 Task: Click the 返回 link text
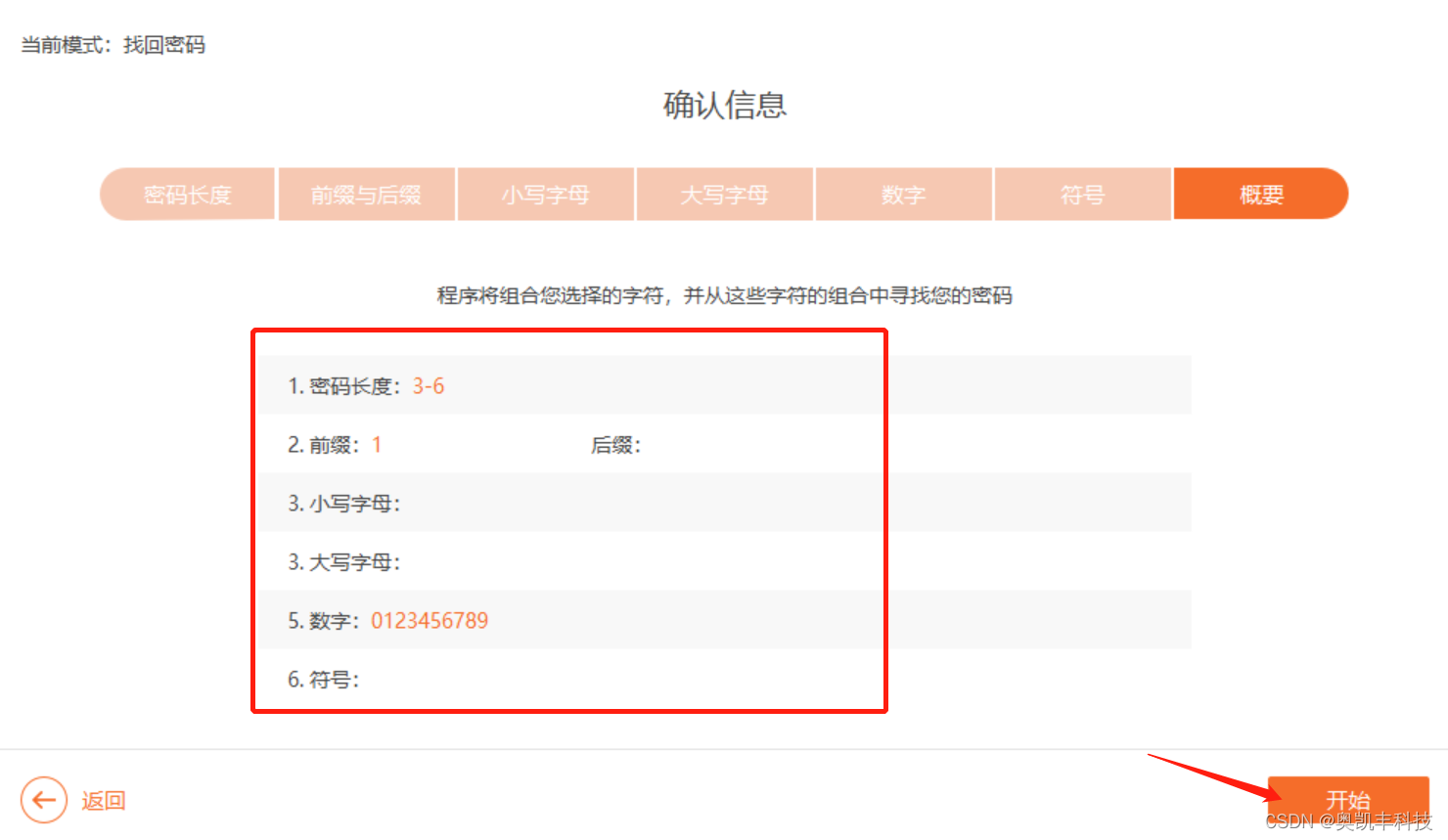coord(104,801)
